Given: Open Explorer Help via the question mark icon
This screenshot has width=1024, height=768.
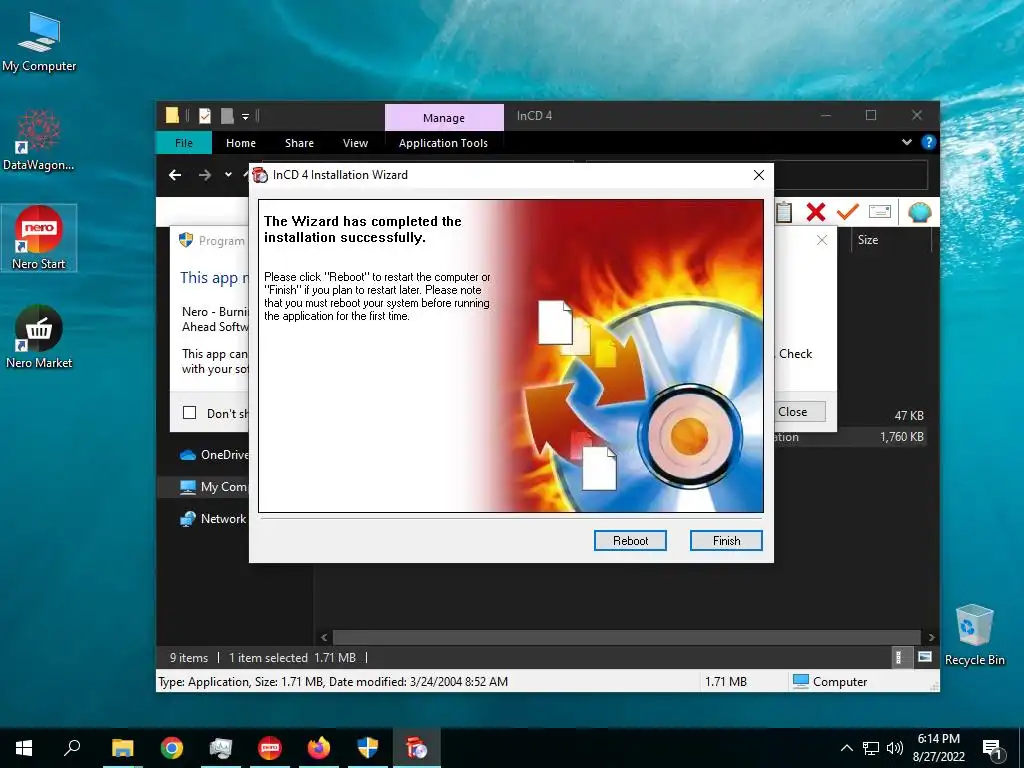Looking at the screenshot, I should (x=928, y=142).
